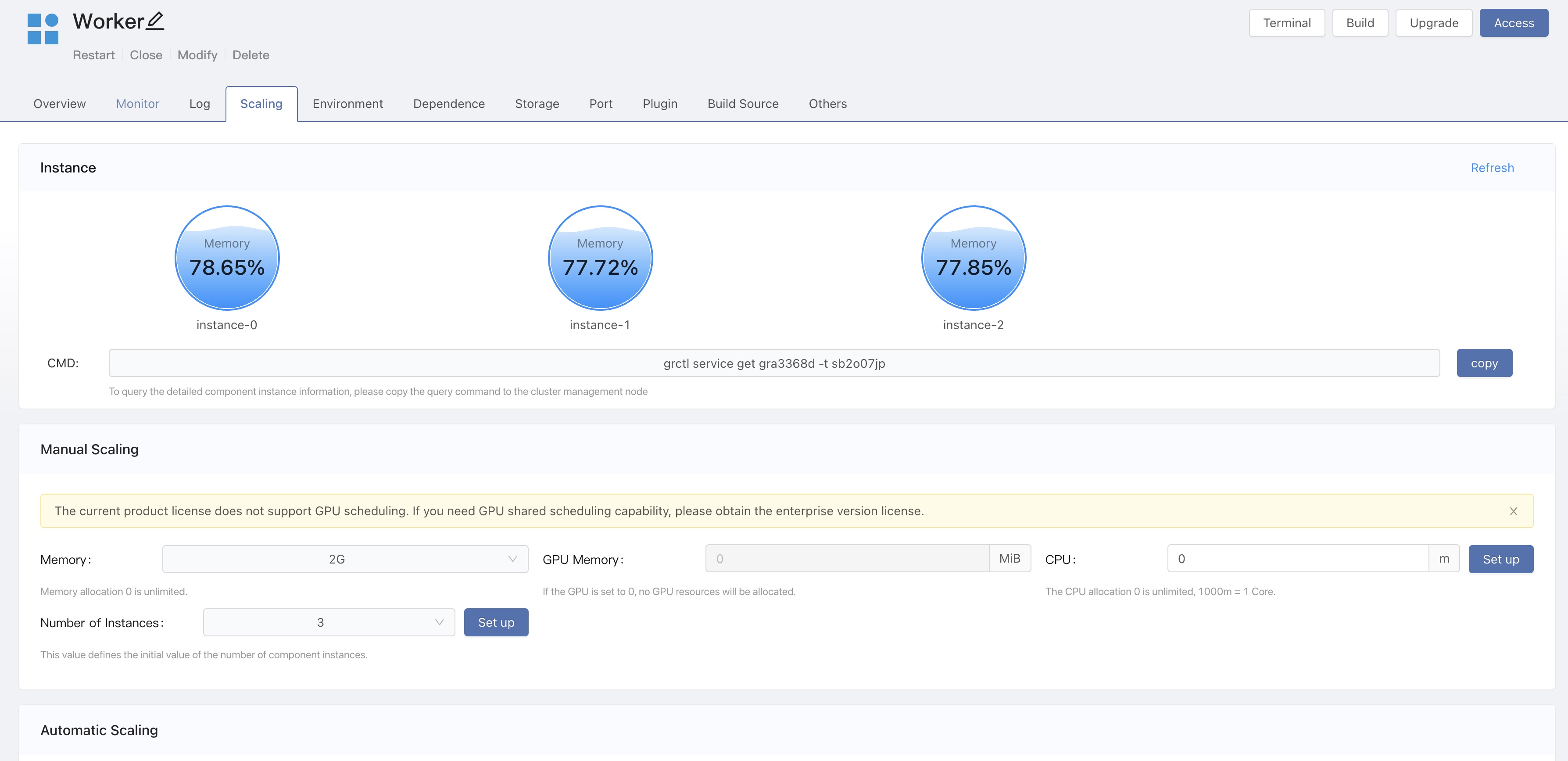
Task: Switch to the Monitor tab
Action: 138,104
